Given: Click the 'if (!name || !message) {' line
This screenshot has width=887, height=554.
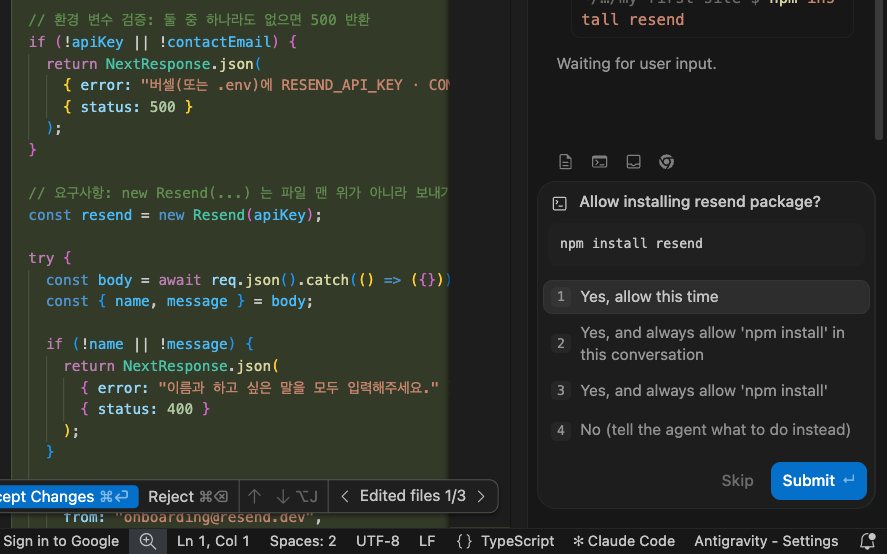Looking at the screenshot, I should [x=150, y=344].
